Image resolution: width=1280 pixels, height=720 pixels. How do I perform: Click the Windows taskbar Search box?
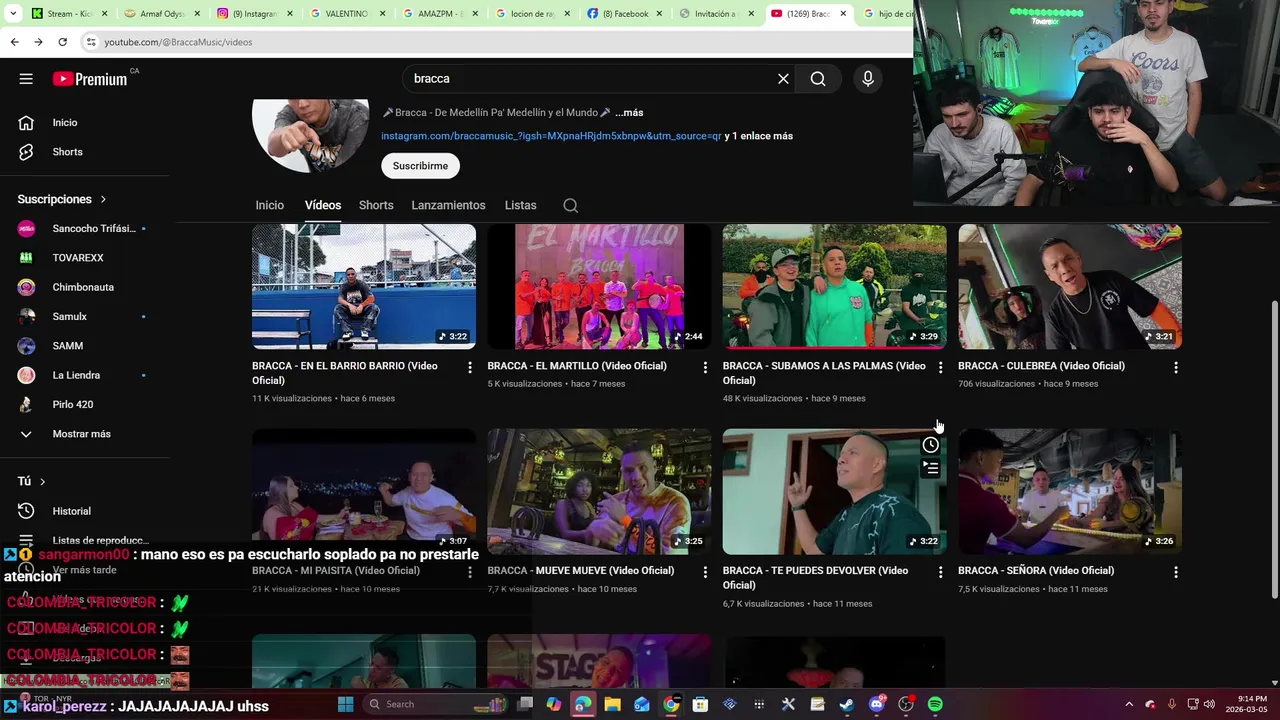(x=433, y=704)
